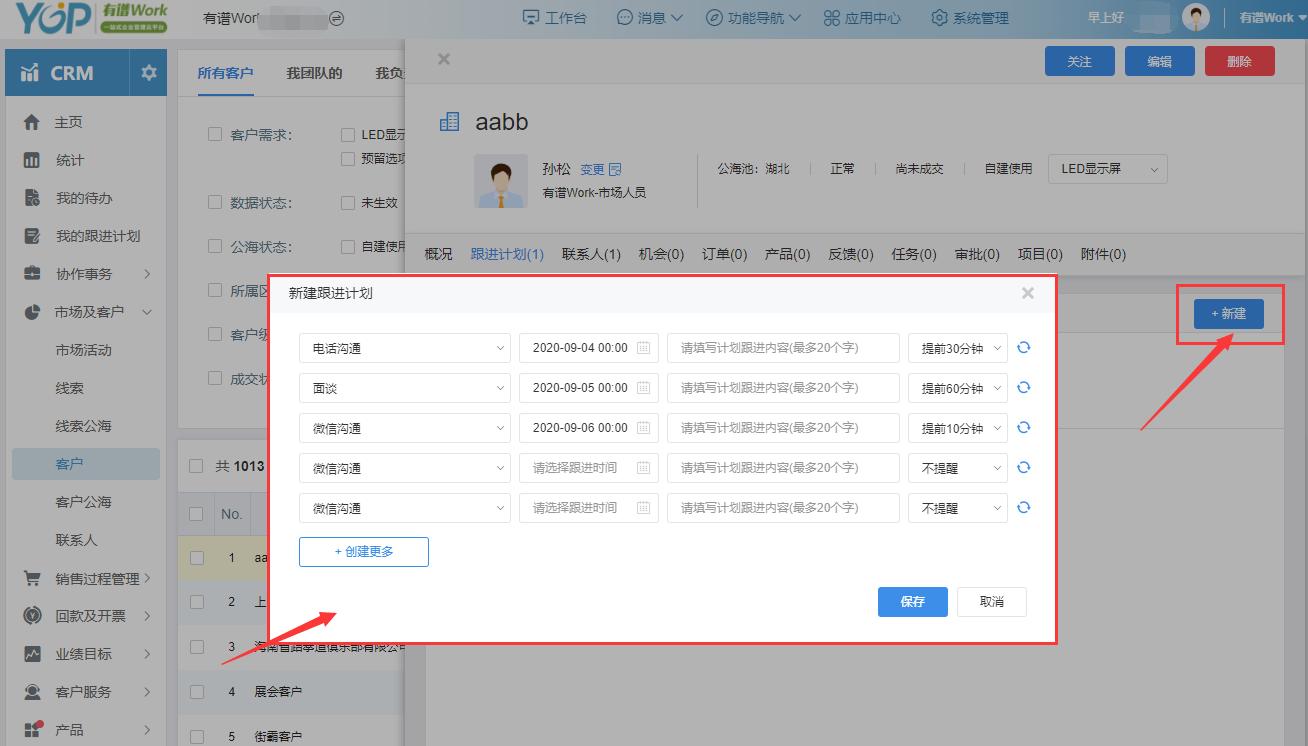Screen dimensions: 1308x746
Task: Click the user avatar in top right corner
Action: [x=1196, y=17]
